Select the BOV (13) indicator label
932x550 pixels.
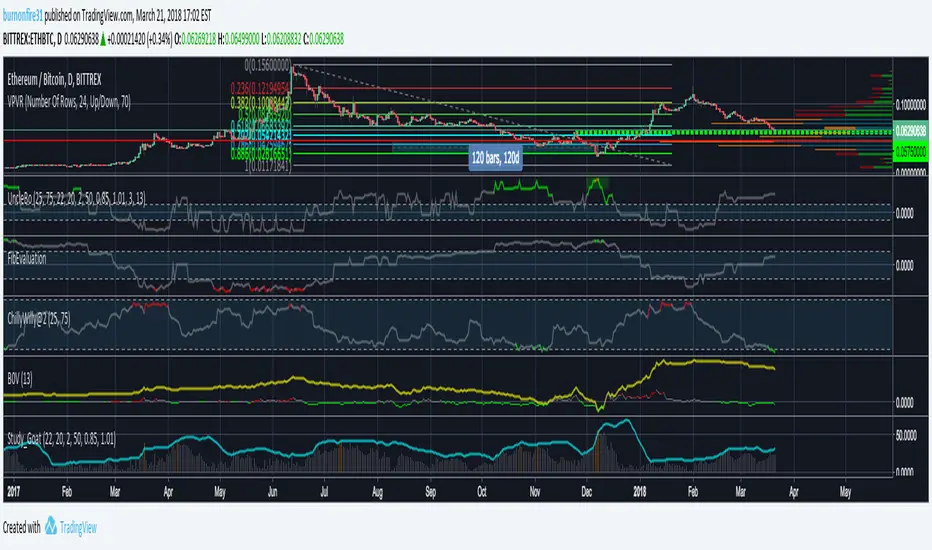coord(20,378)
